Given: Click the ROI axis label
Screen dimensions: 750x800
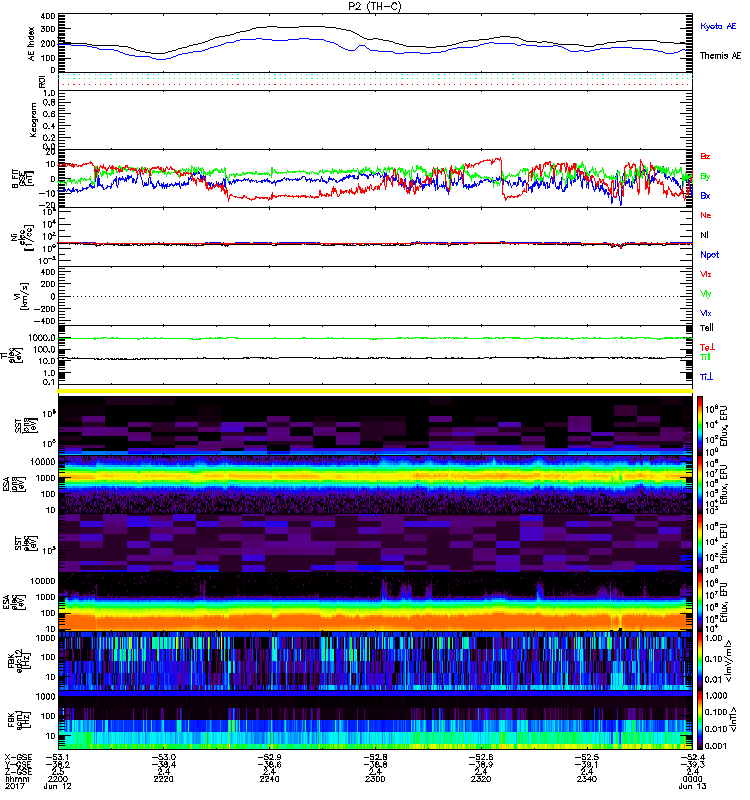Looking at the screenshot, I should [x=42, y=81].
